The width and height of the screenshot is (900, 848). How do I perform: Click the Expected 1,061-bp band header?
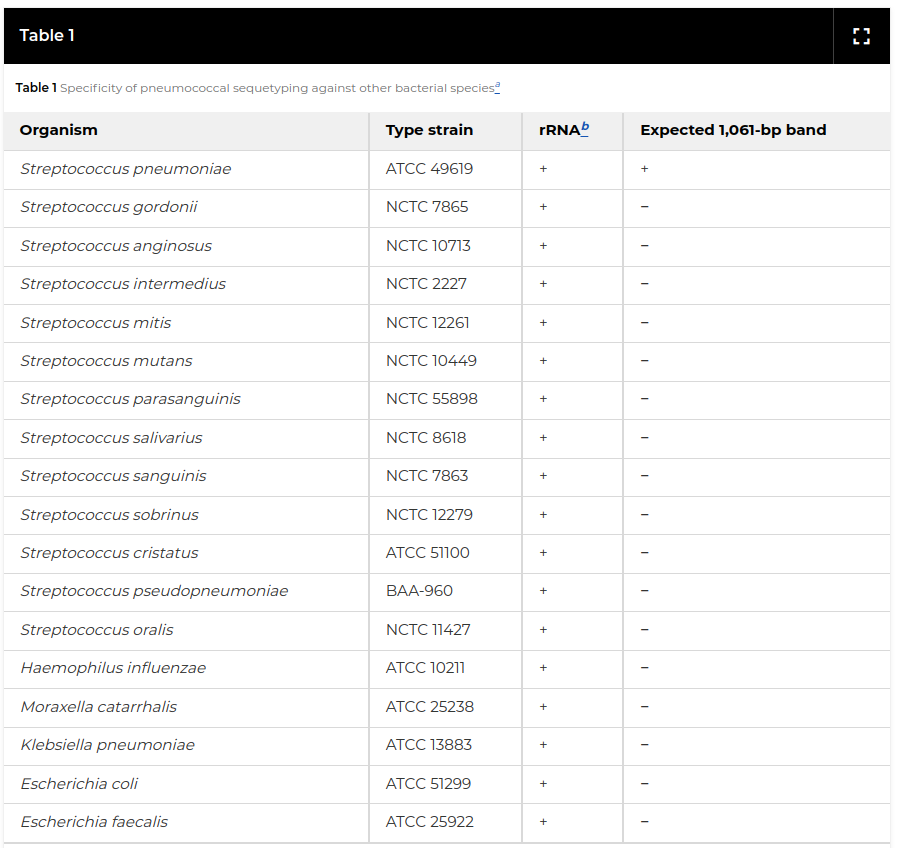733,130
